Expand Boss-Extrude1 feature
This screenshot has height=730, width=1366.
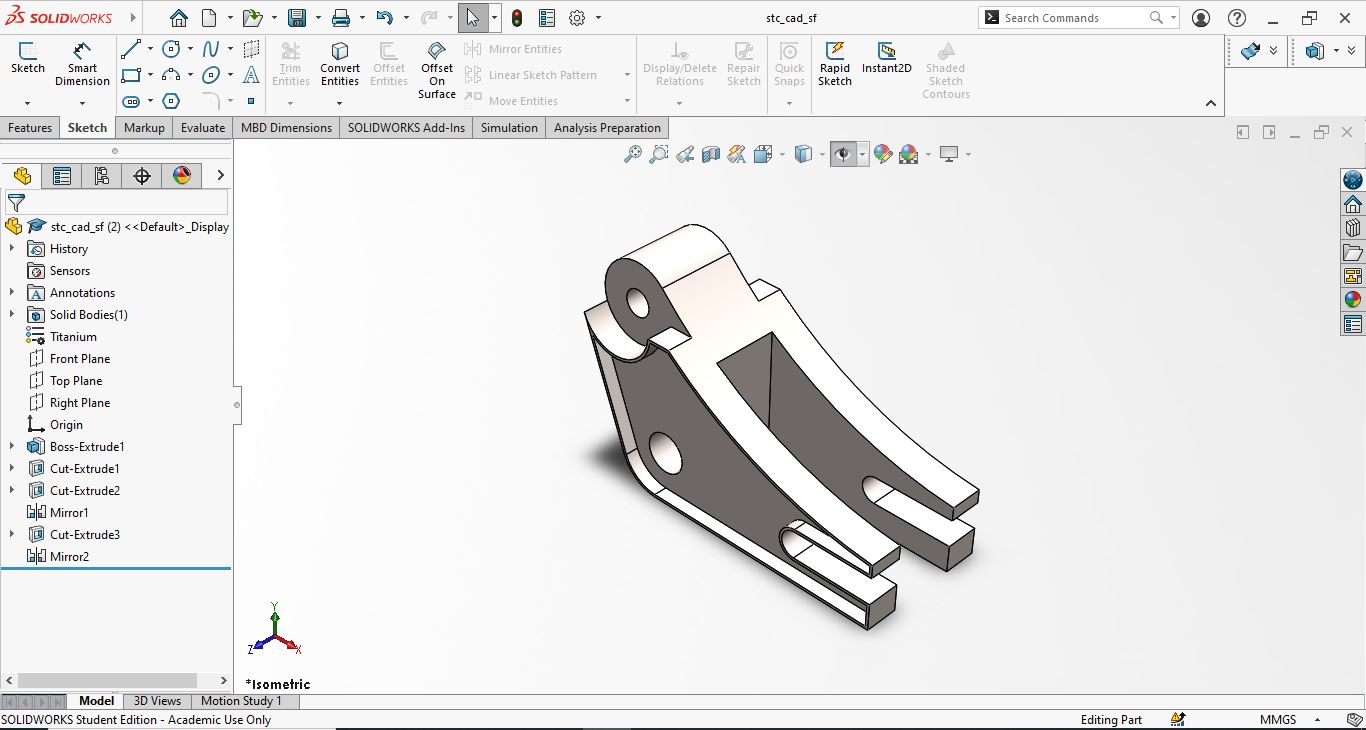coord(12,447)
